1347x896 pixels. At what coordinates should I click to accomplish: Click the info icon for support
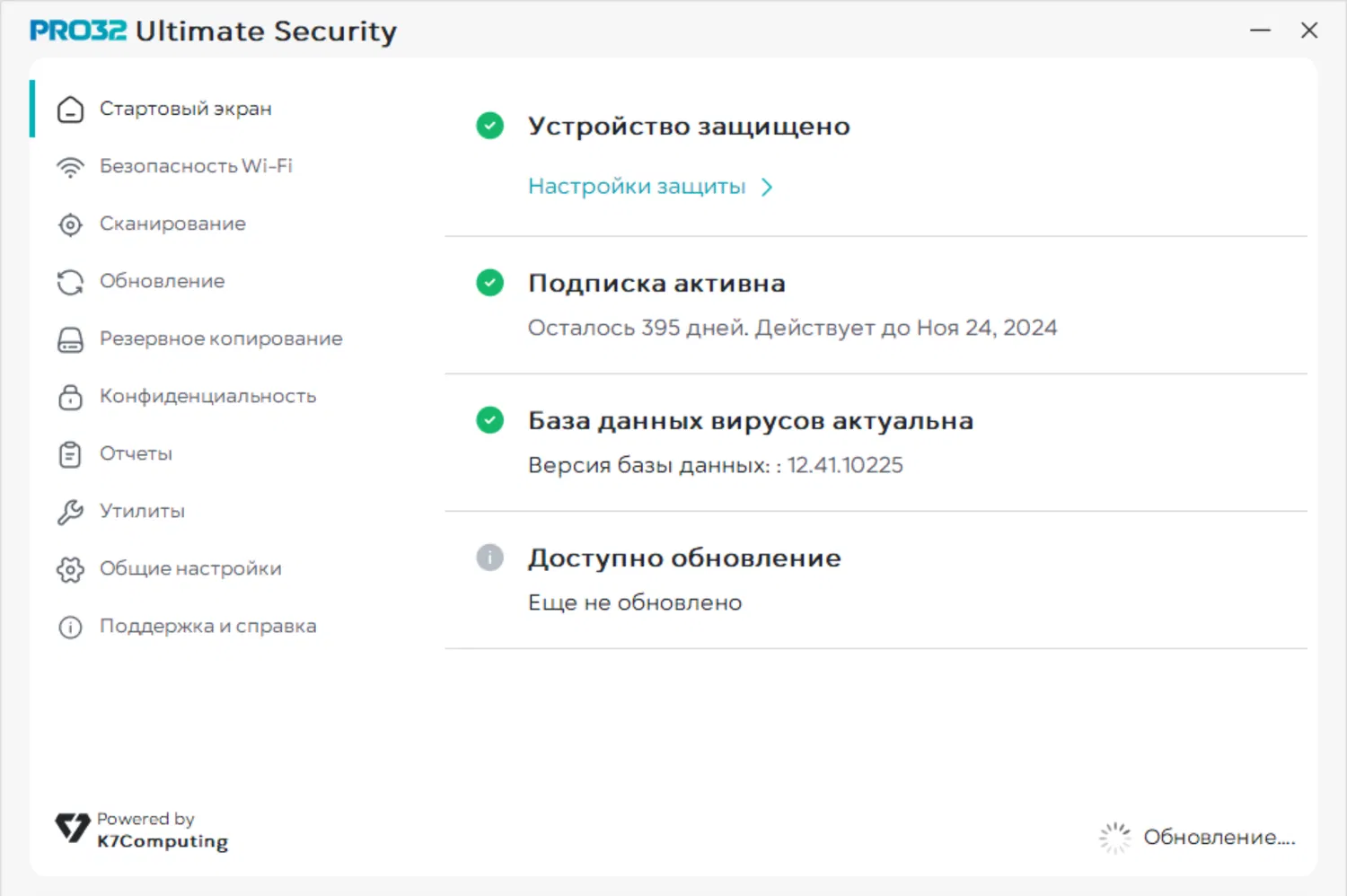[70, 627]
